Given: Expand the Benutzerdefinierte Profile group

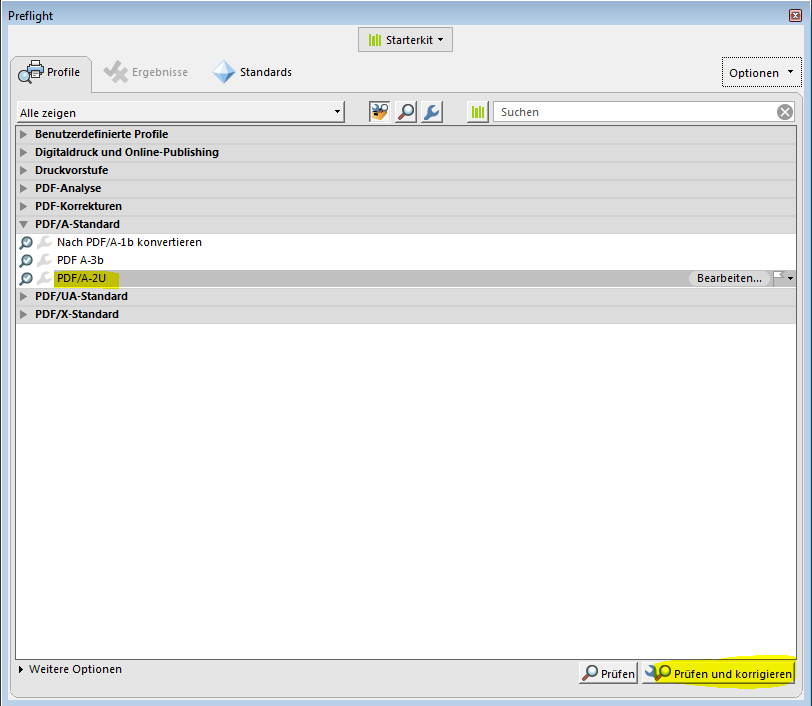Looking at the screenshot, I should 25,134.
